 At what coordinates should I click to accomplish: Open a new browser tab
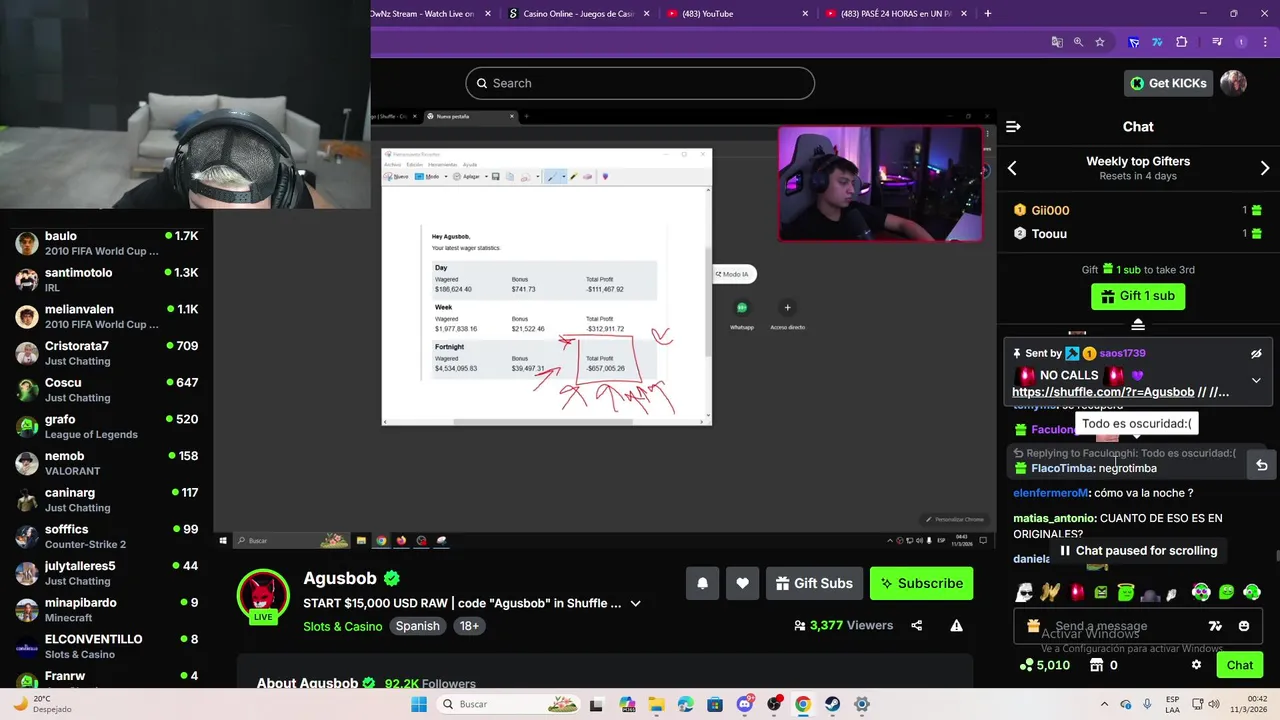pyautogui.click(x=988, y=14)
